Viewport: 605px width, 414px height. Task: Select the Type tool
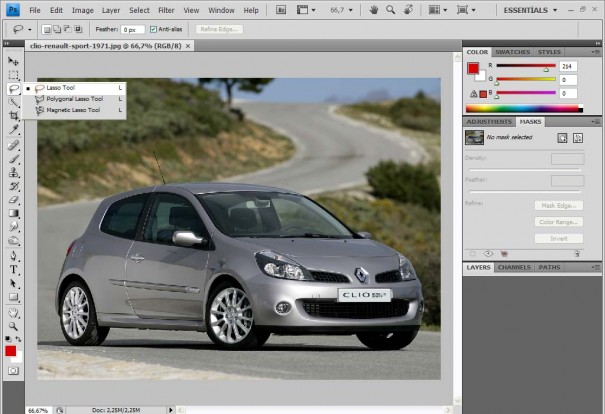click(x=14, y=270)
